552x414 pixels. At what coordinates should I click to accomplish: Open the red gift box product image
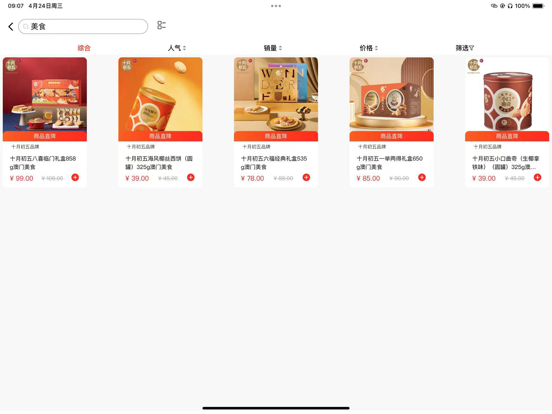pyautogui.click(x=45, y=95)
